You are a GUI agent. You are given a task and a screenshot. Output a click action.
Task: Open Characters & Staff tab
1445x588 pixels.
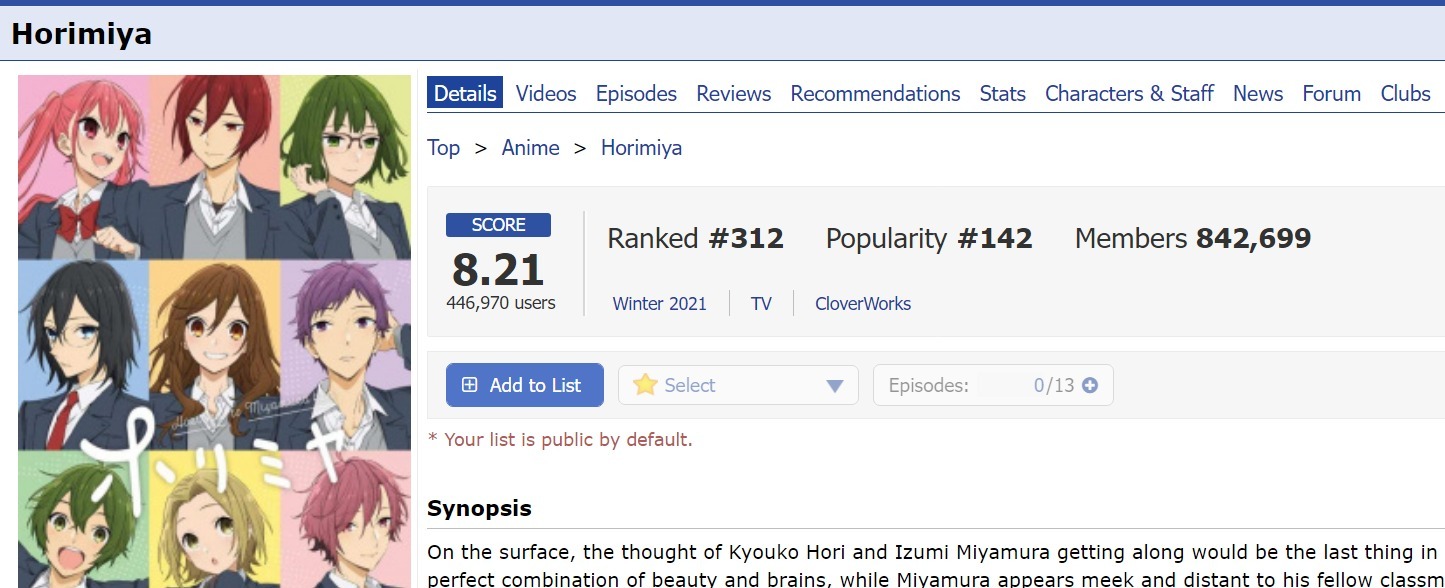1129,94
